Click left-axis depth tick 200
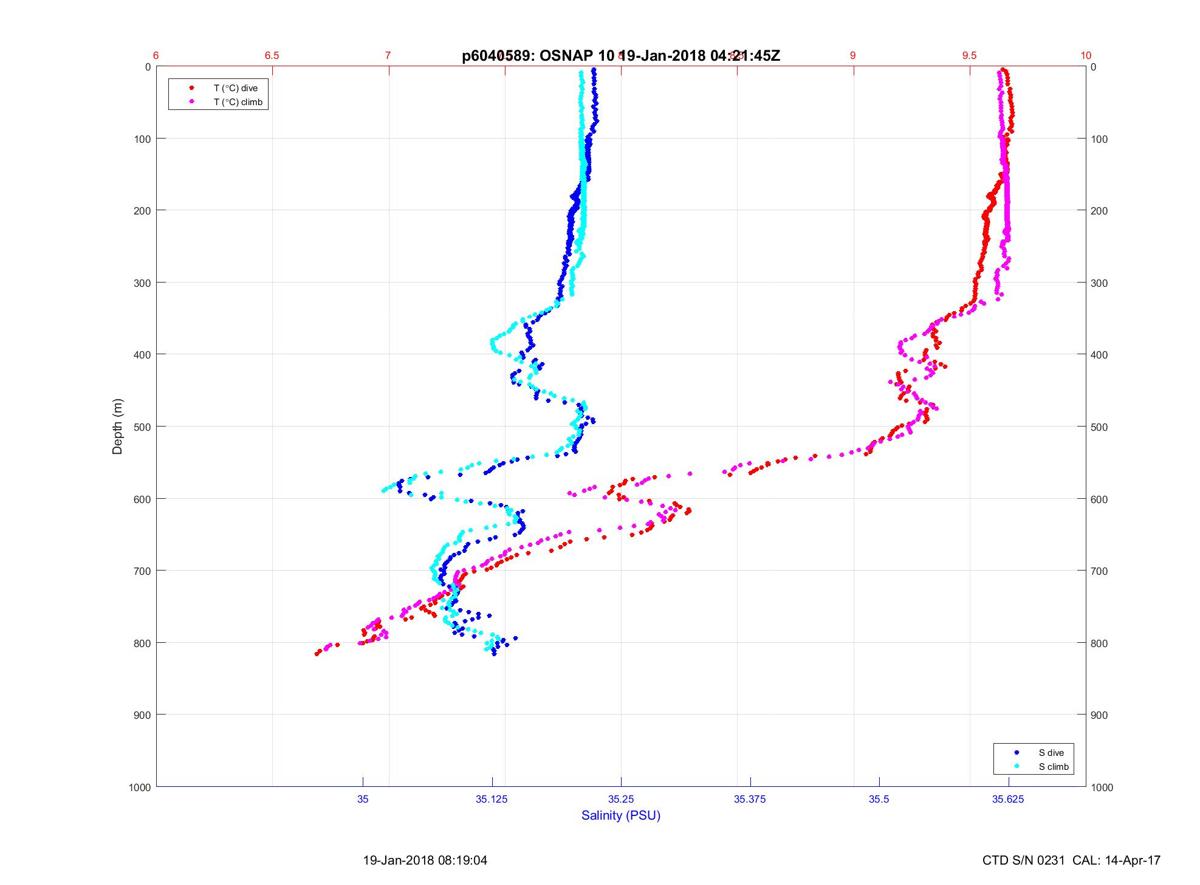1200x885 pixels. coord(142,211)
